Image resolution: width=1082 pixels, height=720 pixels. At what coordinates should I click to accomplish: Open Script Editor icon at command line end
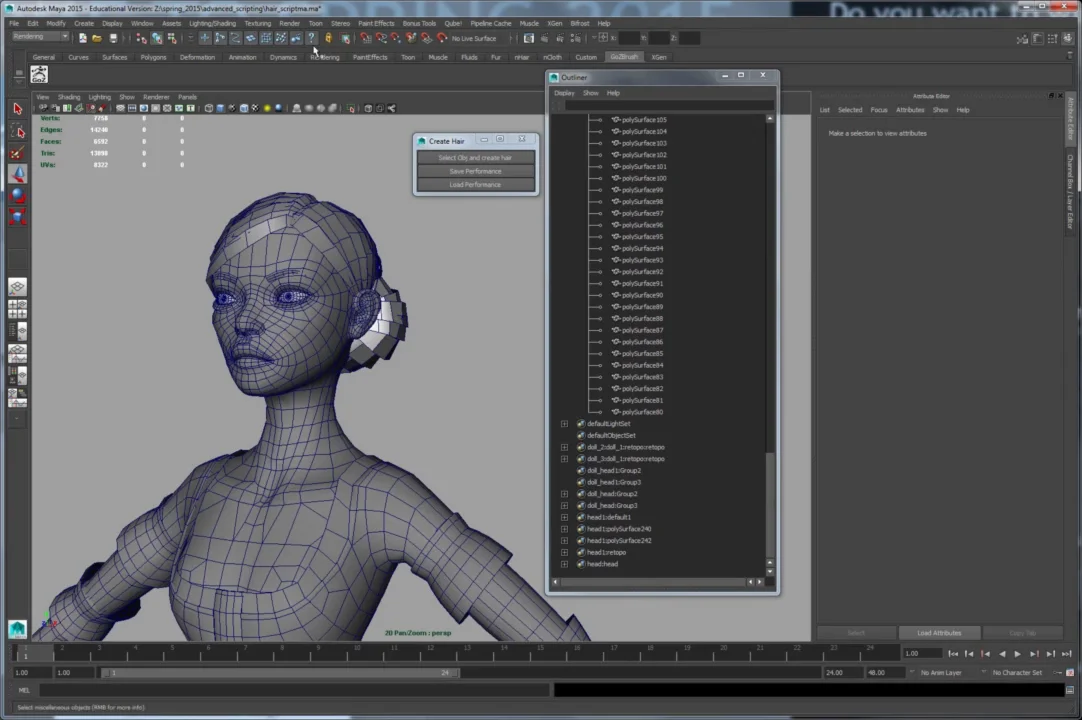point(1070,690)
